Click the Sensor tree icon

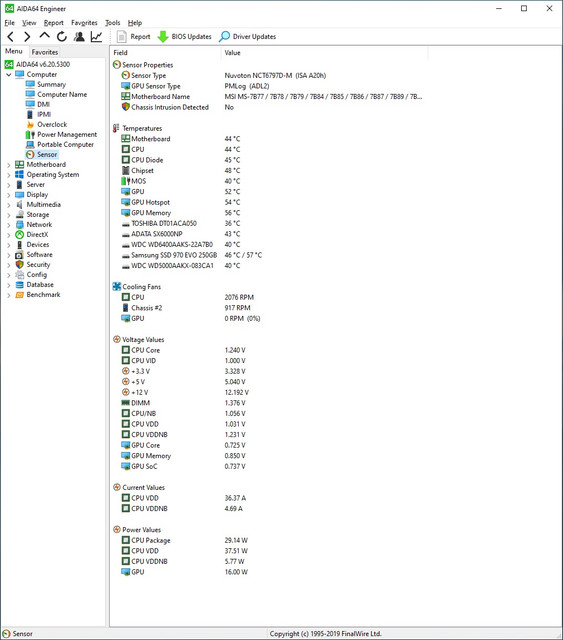pos(30,155)
